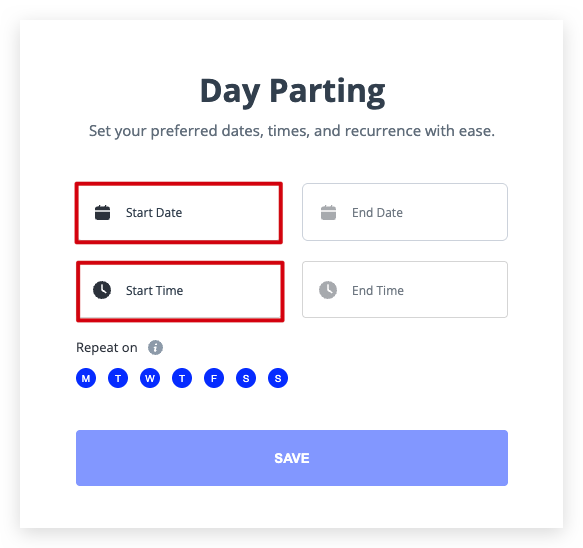Image resolution: width=583 pixels, height=548 pixels.
Task: Select the End Time input field
Action: click(x=405, y=289)
